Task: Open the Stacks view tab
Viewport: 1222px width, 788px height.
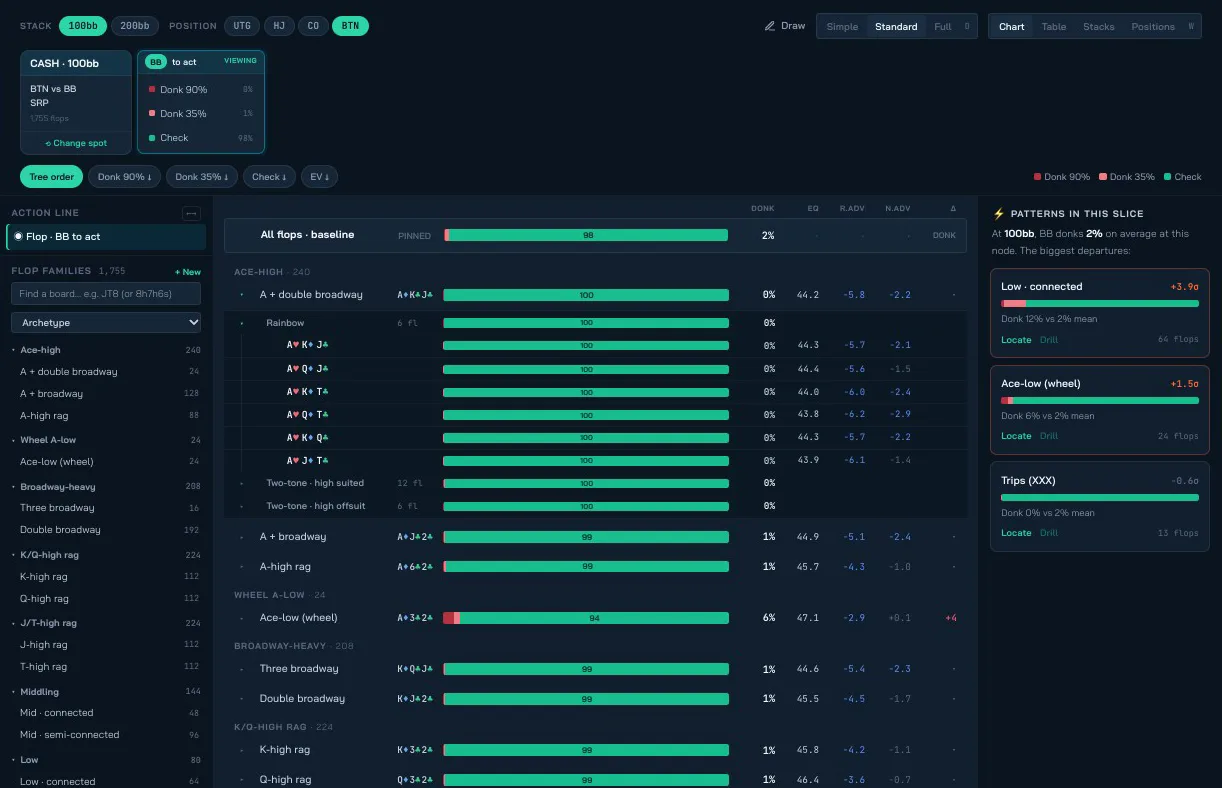Action: coord(1099,27)
